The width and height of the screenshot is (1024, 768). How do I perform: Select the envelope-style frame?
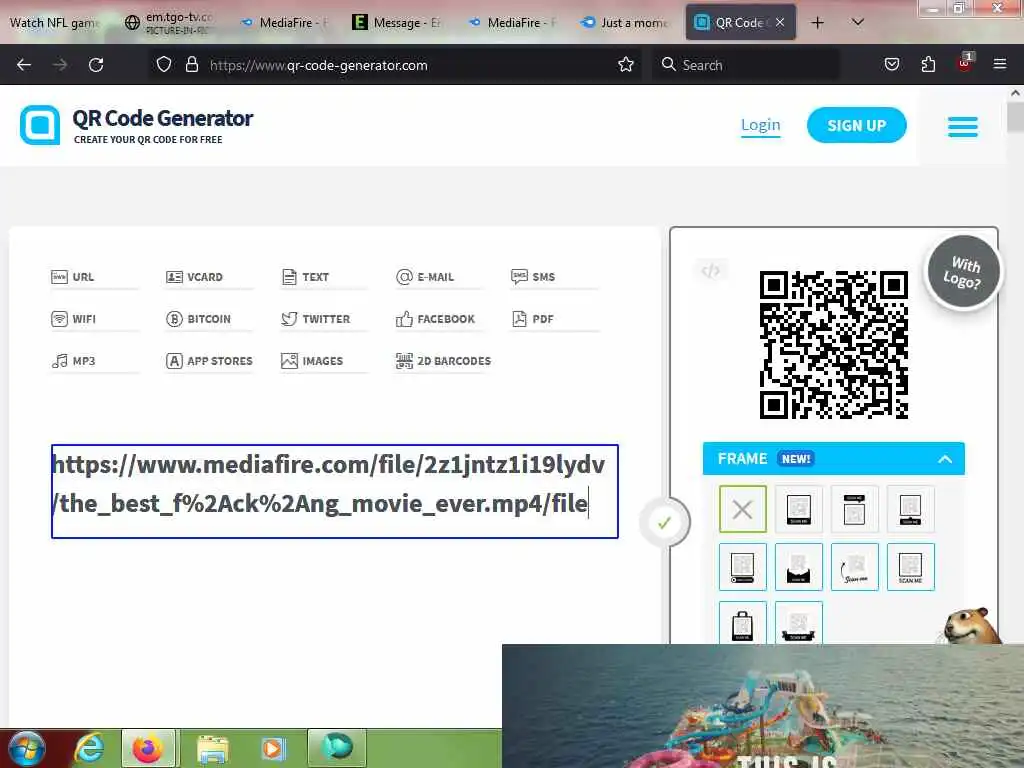[x=799, y=567]
